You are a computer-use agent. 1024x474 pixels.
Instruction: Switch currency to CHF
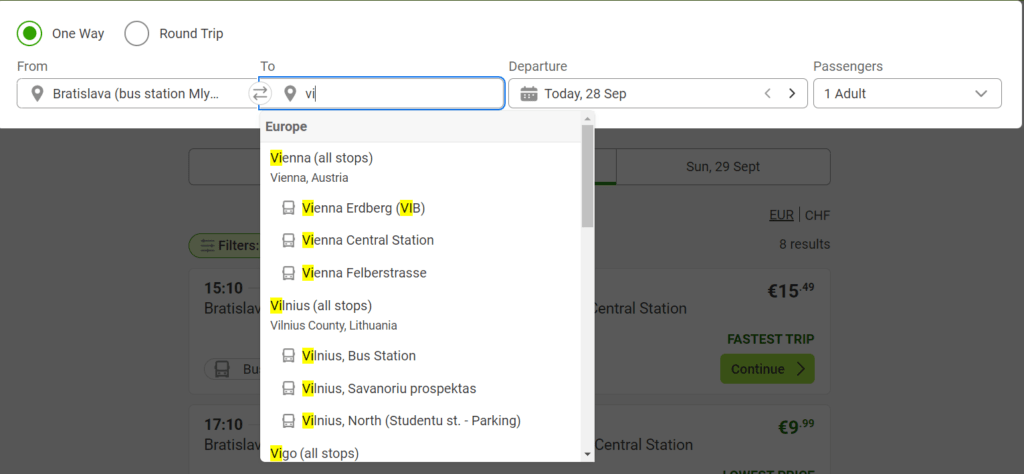coord(817,215)
